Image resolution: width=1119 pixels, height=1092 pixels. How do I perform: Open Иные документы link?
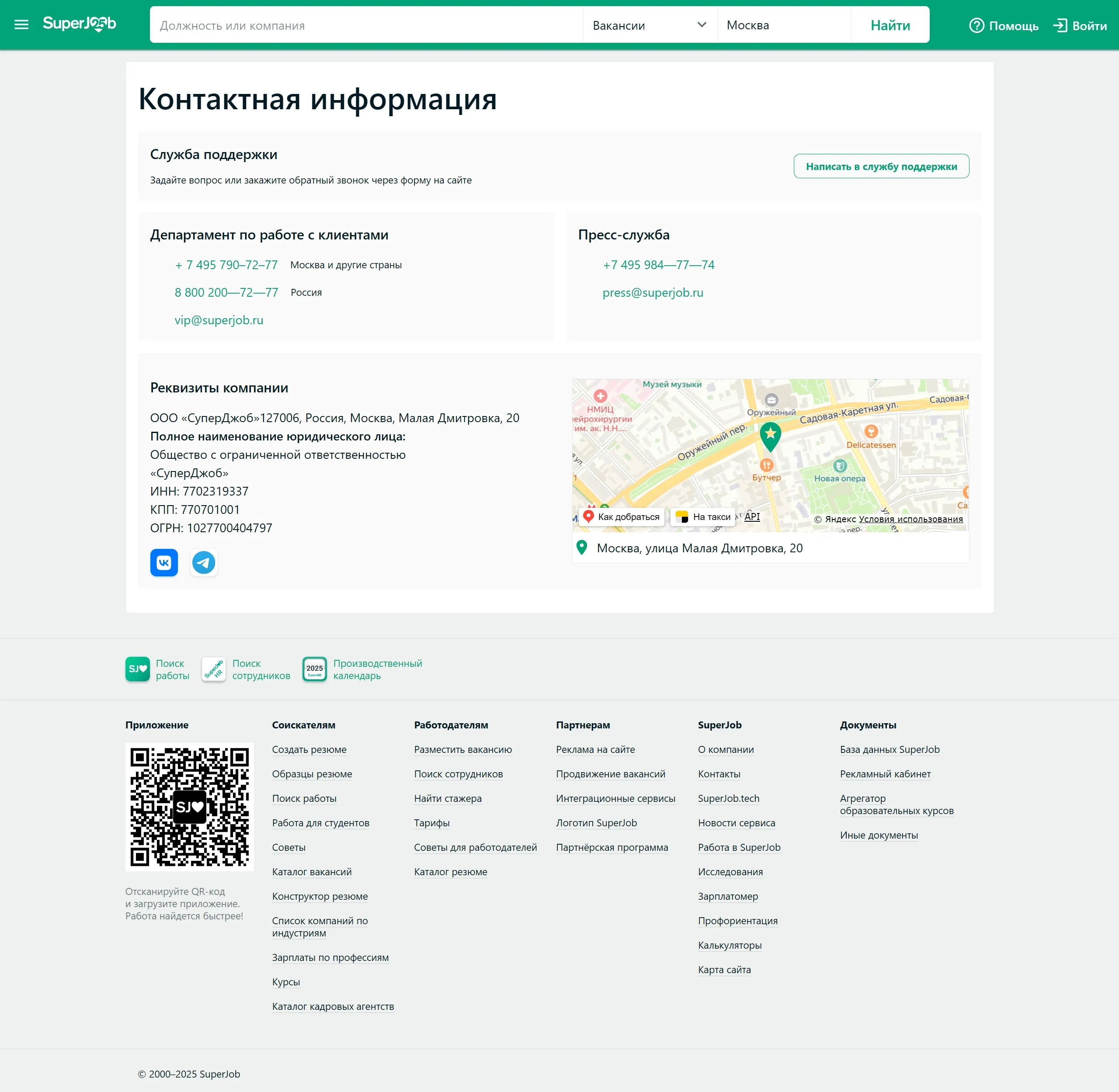(x=879, y=835)
